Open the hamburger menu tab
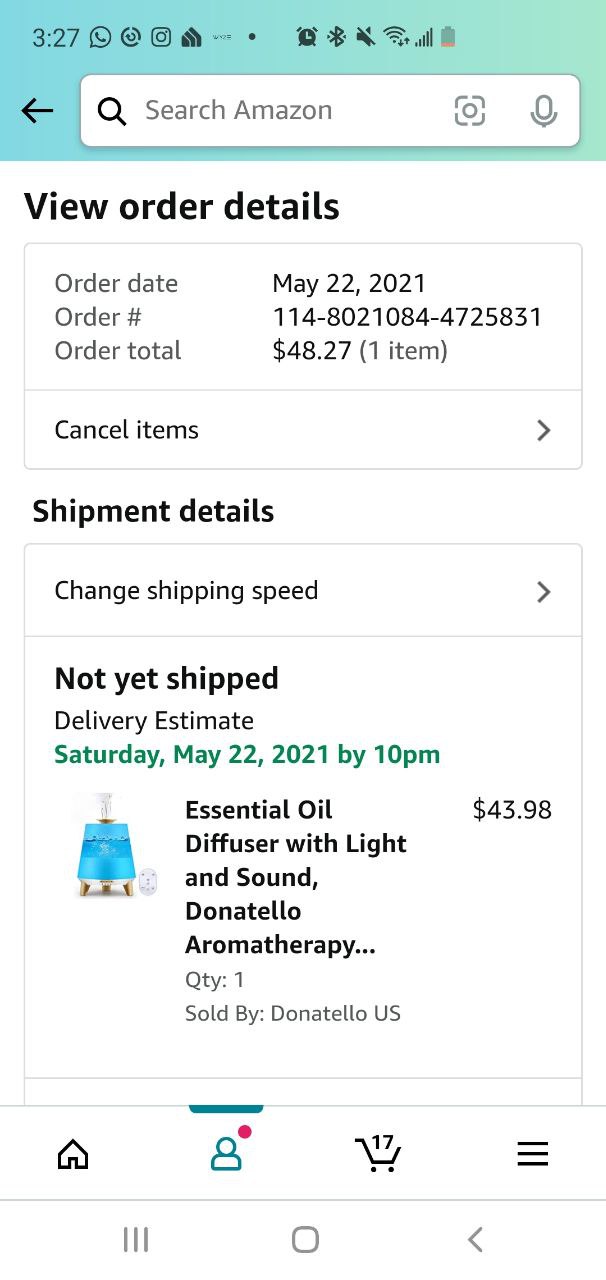 (x=532, y=1154)
